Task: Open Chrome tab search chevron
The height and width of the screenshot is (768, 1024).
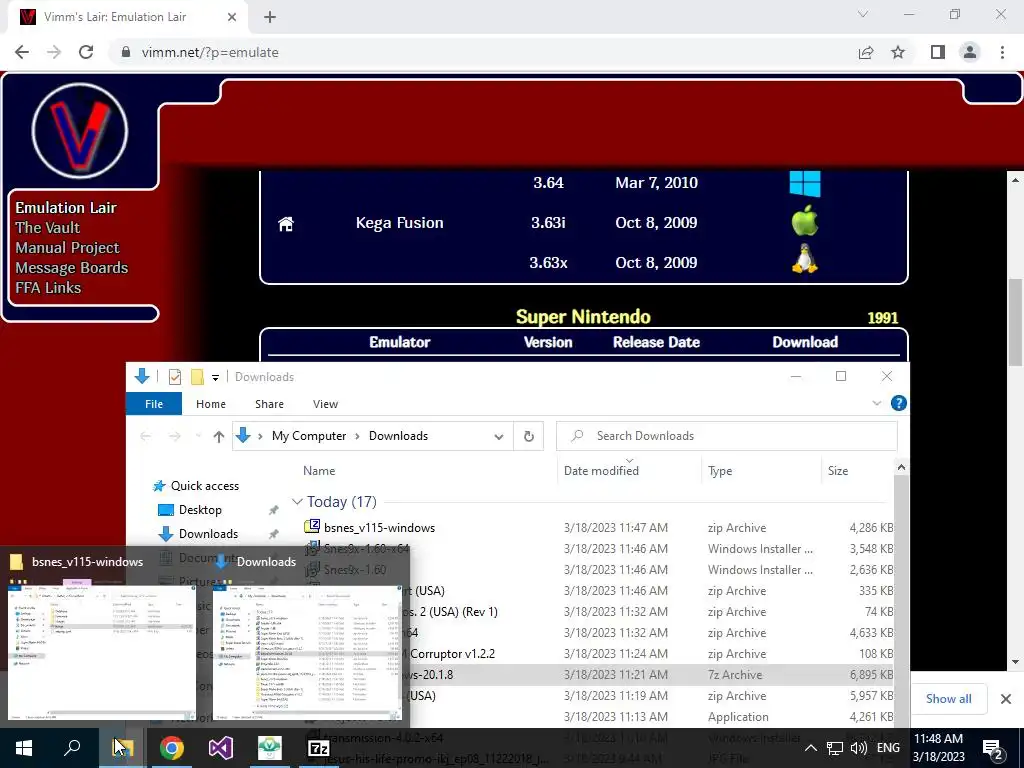Action: 863,14
